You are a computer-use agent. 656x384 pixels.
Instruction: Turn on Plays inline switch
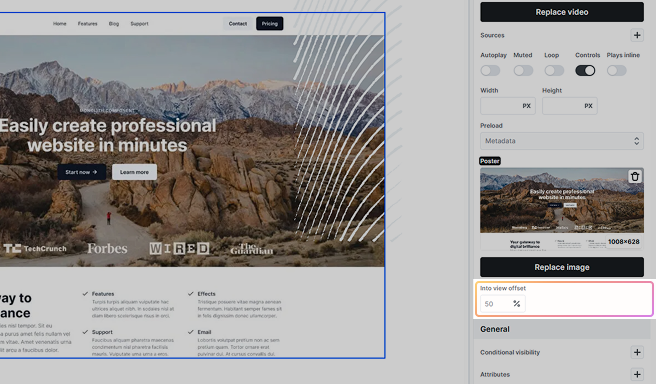[x=617, y=70]
